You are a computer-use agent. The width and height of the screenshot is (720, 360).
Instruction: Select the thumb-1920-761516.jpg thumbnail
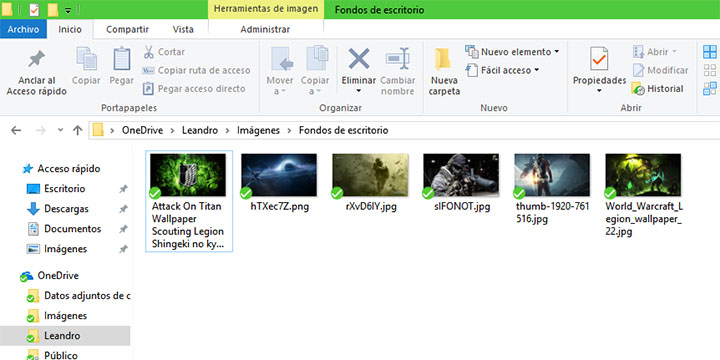point(552,175)
